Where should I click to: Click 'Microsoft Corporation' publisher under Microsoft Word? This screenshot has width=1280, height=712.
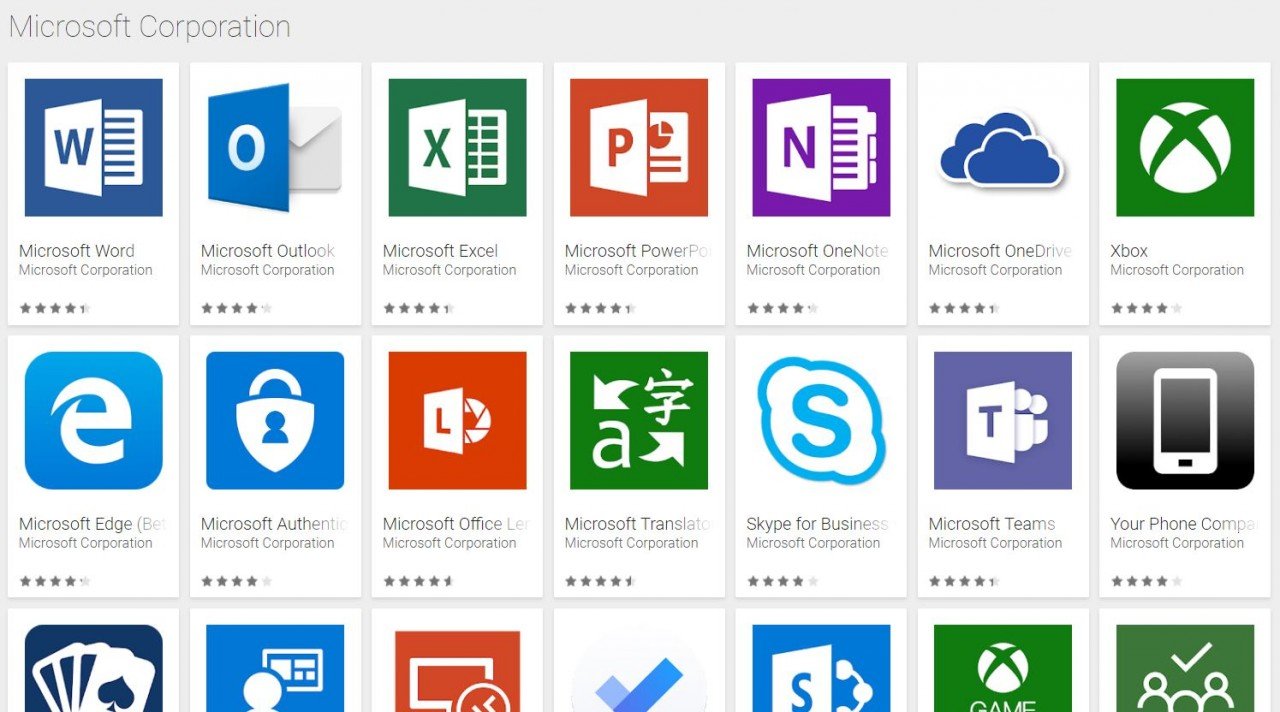pos(86,270)
